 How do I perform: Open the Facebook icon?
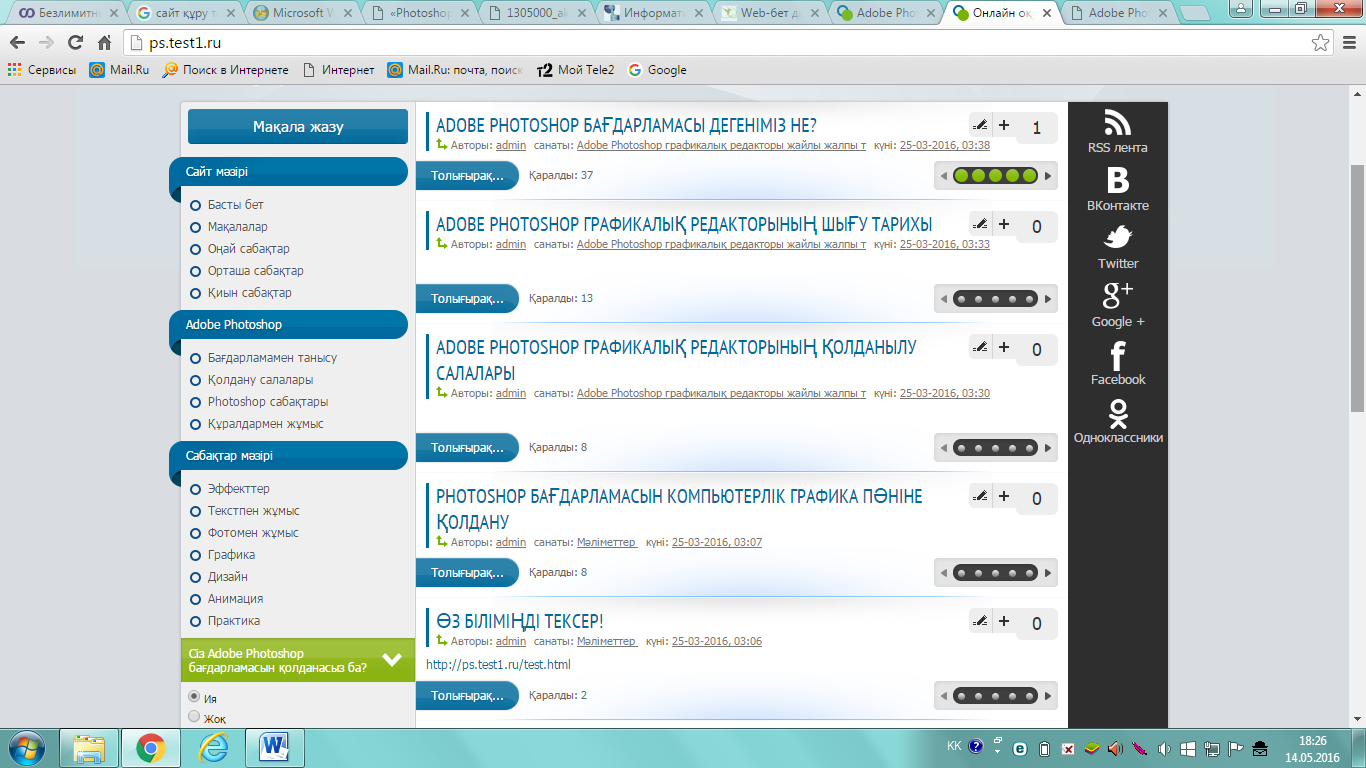coord(1117,355)
